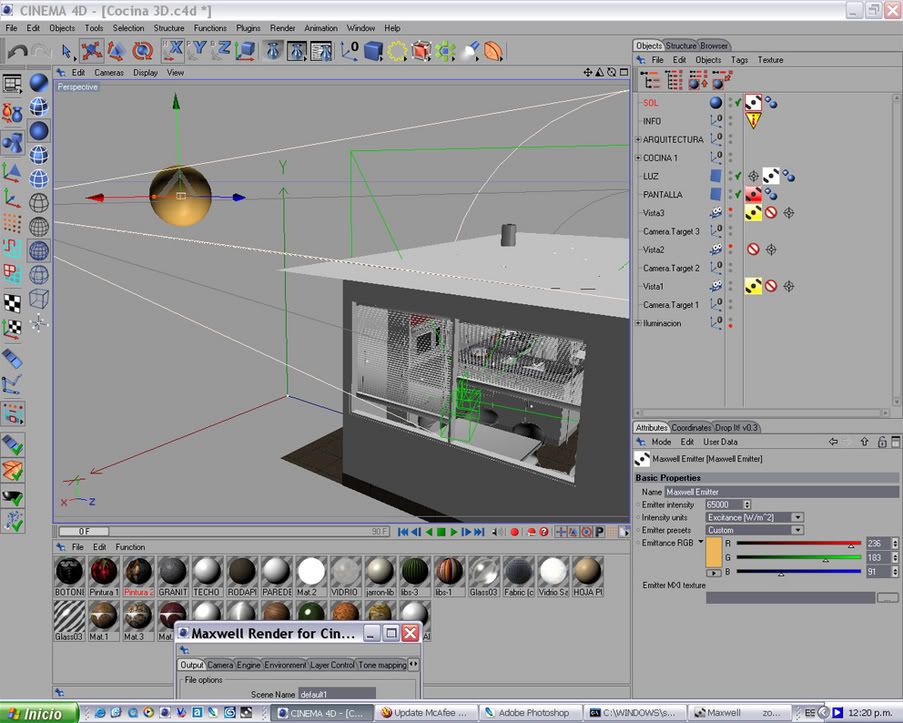Click the yellow warning tag on INFO
The height and width of the screenshot is (723, 903).
753,120
